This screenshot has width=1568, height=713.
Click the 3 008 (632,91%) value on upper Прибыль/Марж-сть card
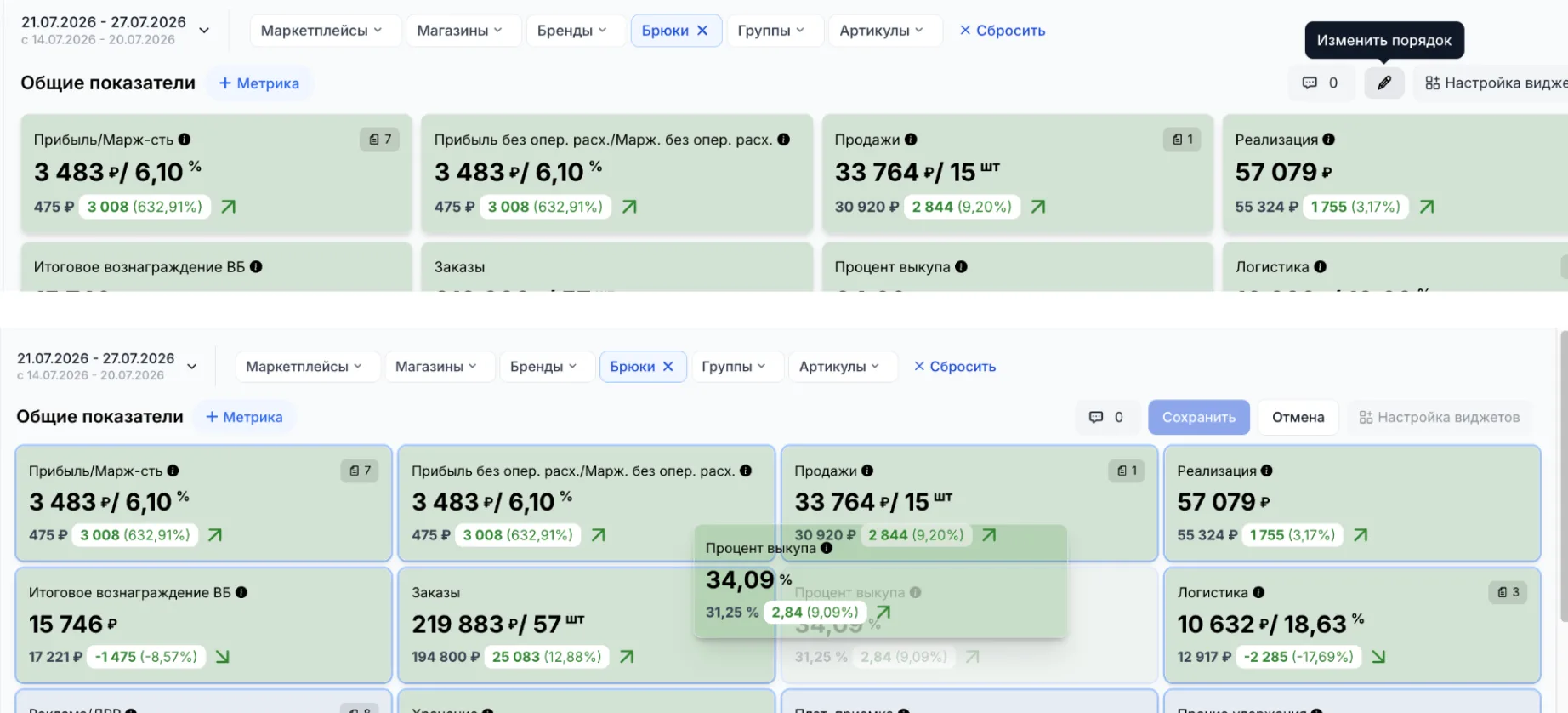point(145,207)
